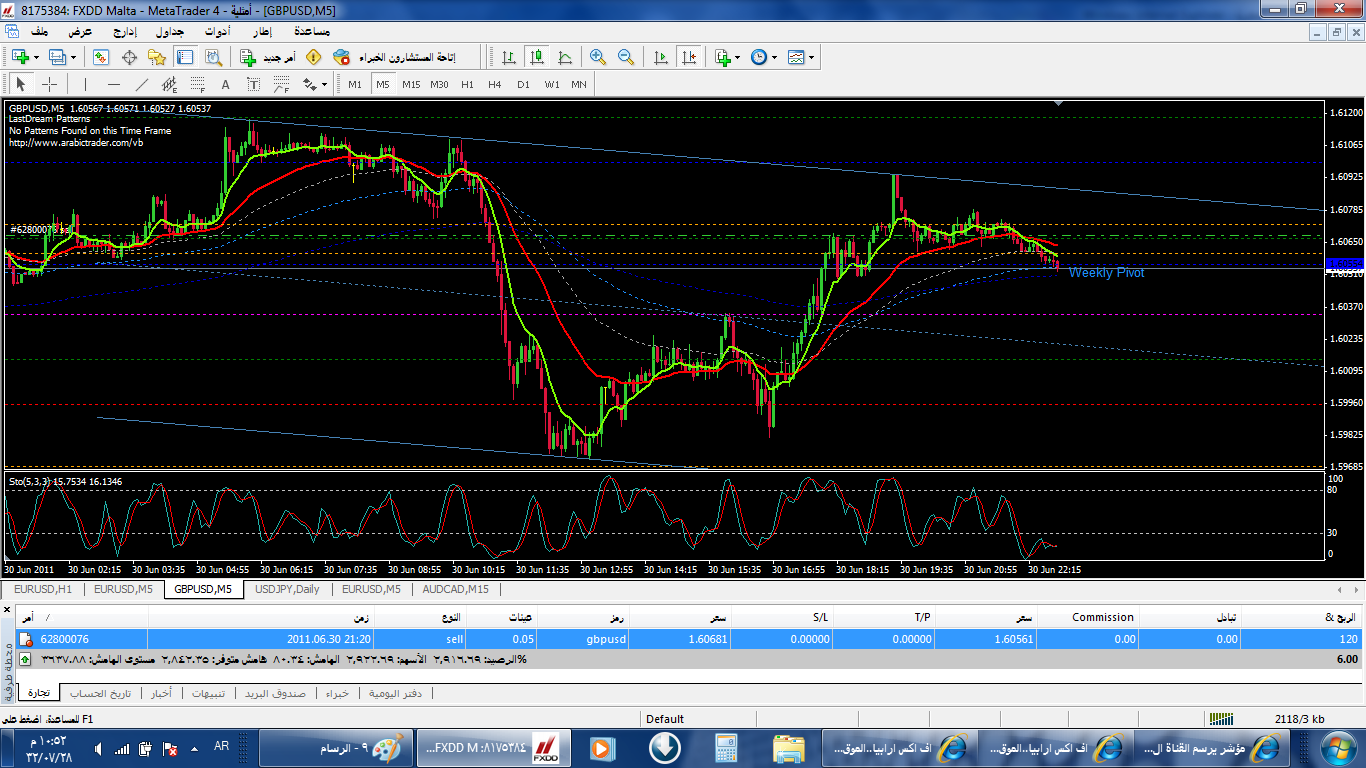Screen dimensions: 1366x768
Task: Select the equidistant channel tool
Action: (x=170, y=84)
